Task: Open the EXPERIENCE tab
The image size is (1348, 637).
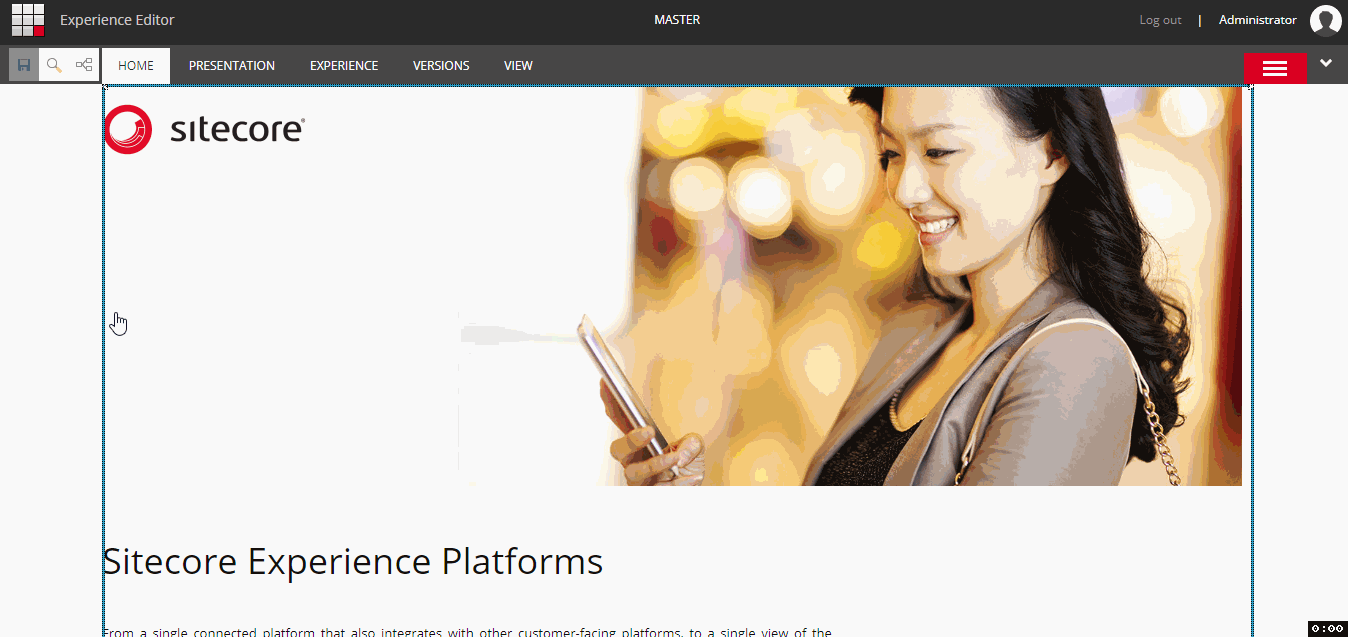Action: click(344, 66)
